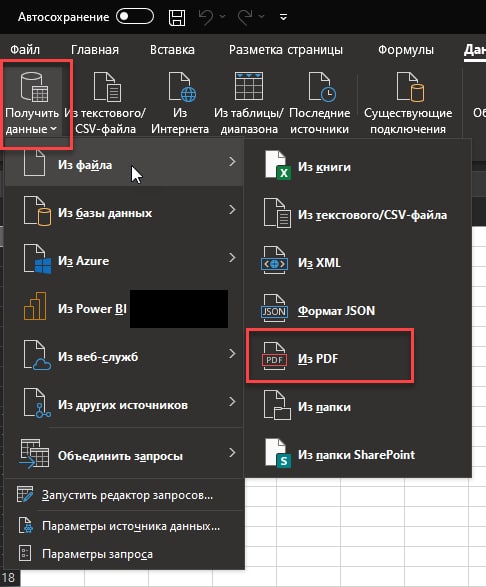Click the Из Power BI chart icon
Viewport: 486px width, 587px height.
[35, 306]
